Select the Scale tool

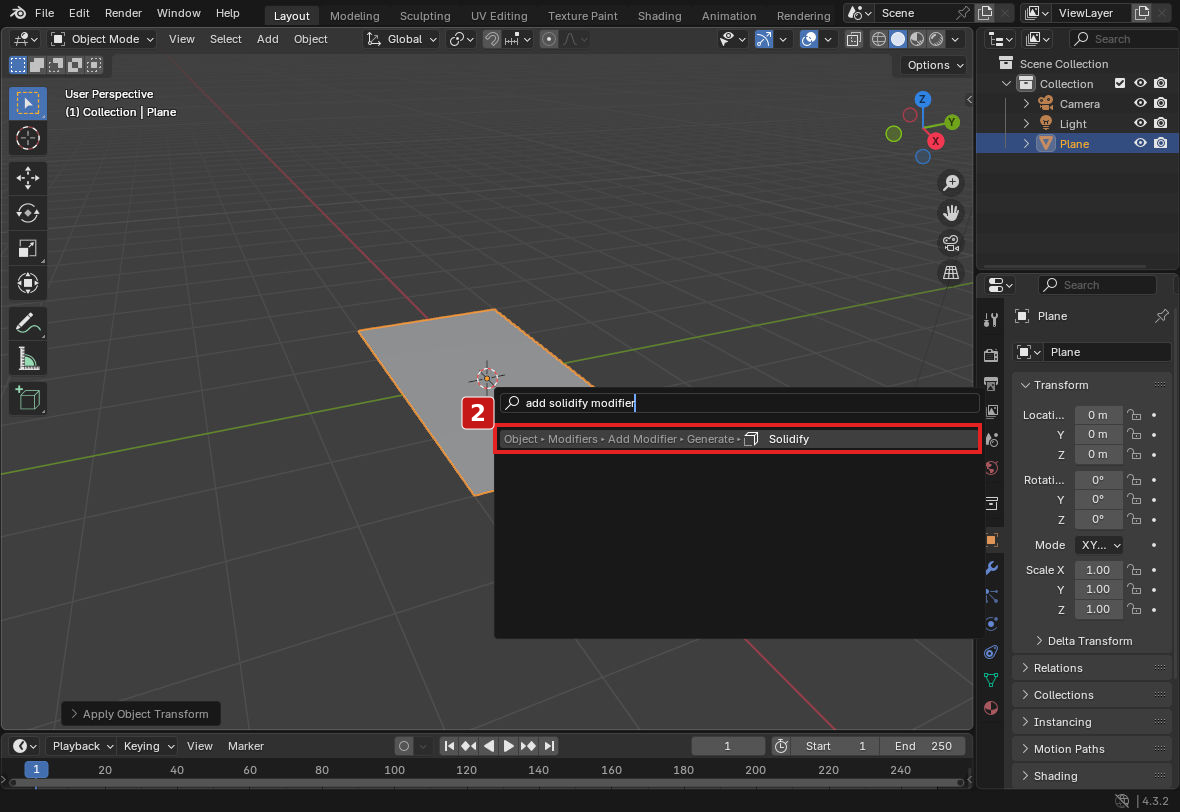pyautogui.click(x=28, y=248)
